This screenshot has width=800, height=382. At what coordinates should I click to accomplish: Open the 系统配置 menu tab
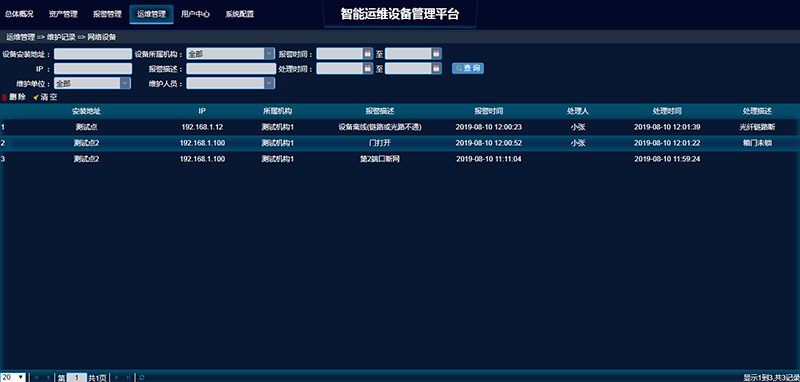[x=240, y=14]
